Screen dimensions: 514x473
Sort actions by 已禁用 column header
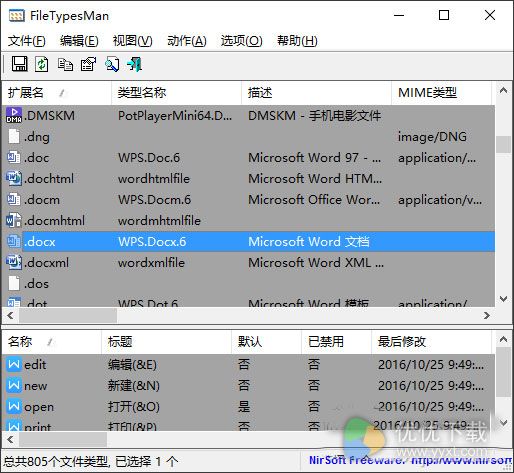tap(336, 342)
